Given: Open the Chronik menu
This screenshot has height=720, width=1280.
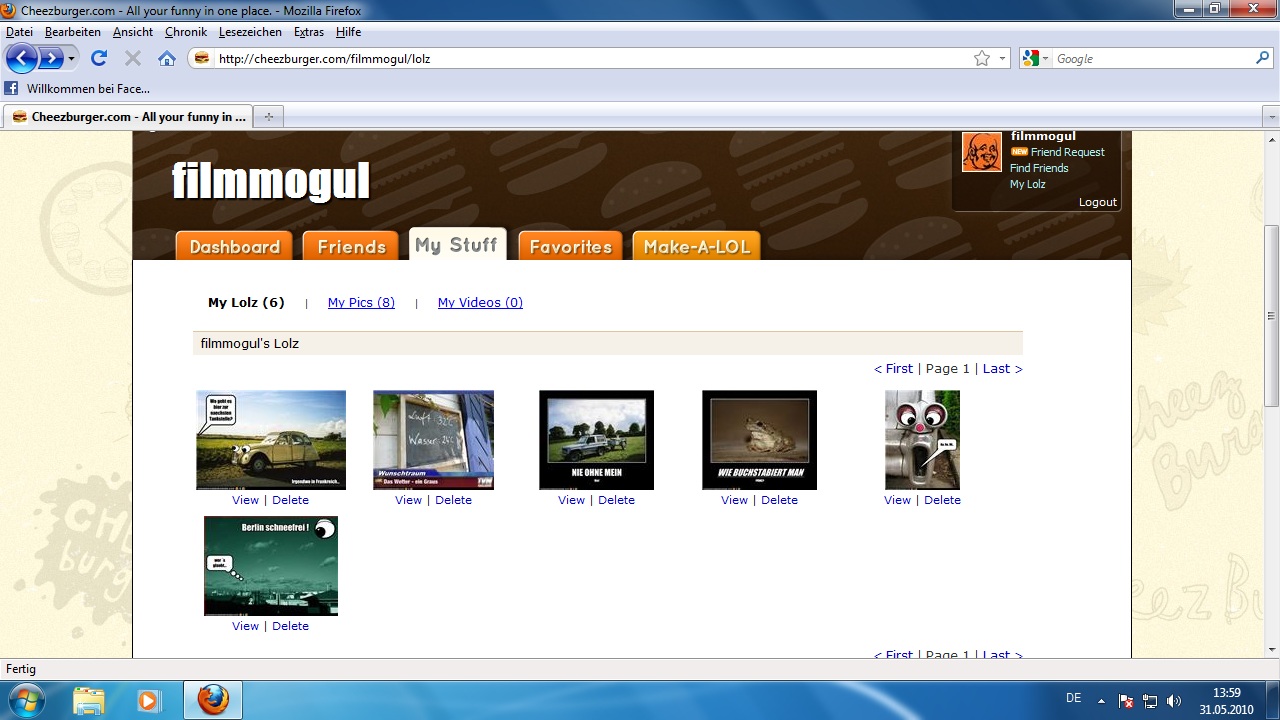Looking at the screenshot, I should pos(186,32).
